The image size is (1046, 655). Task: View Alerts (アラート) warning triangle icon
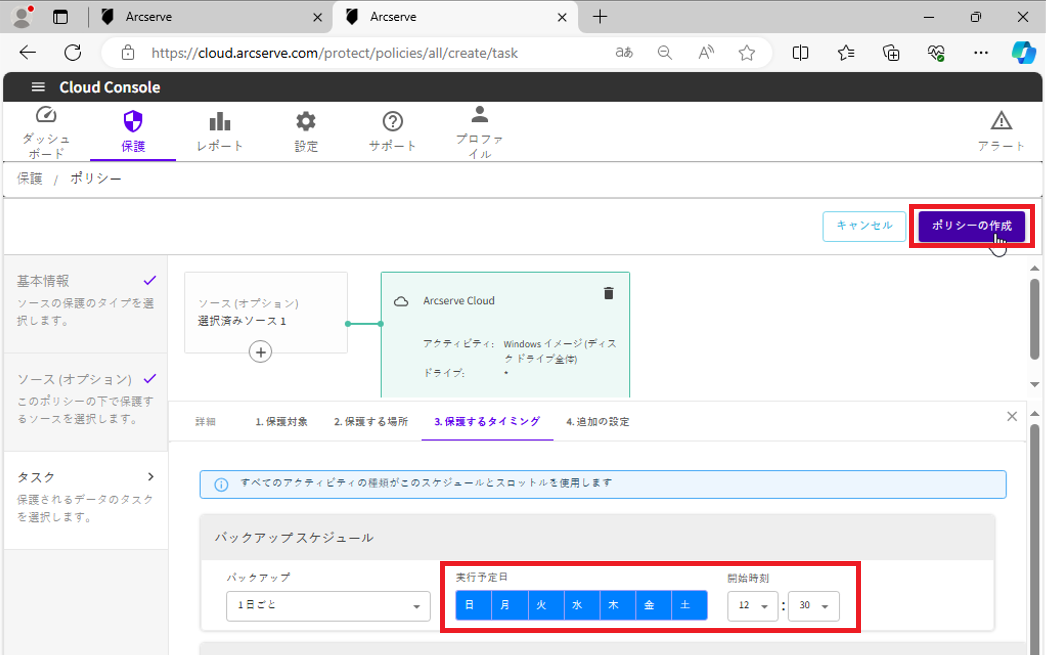click(x=1000, y=122)
